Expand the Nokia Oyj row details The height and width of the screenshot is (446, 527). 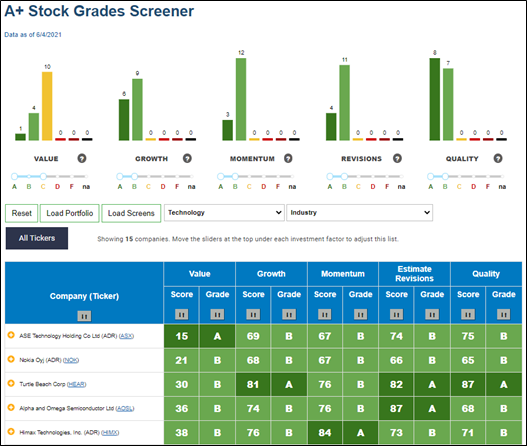pyautogui.click(x=11, y=359)
